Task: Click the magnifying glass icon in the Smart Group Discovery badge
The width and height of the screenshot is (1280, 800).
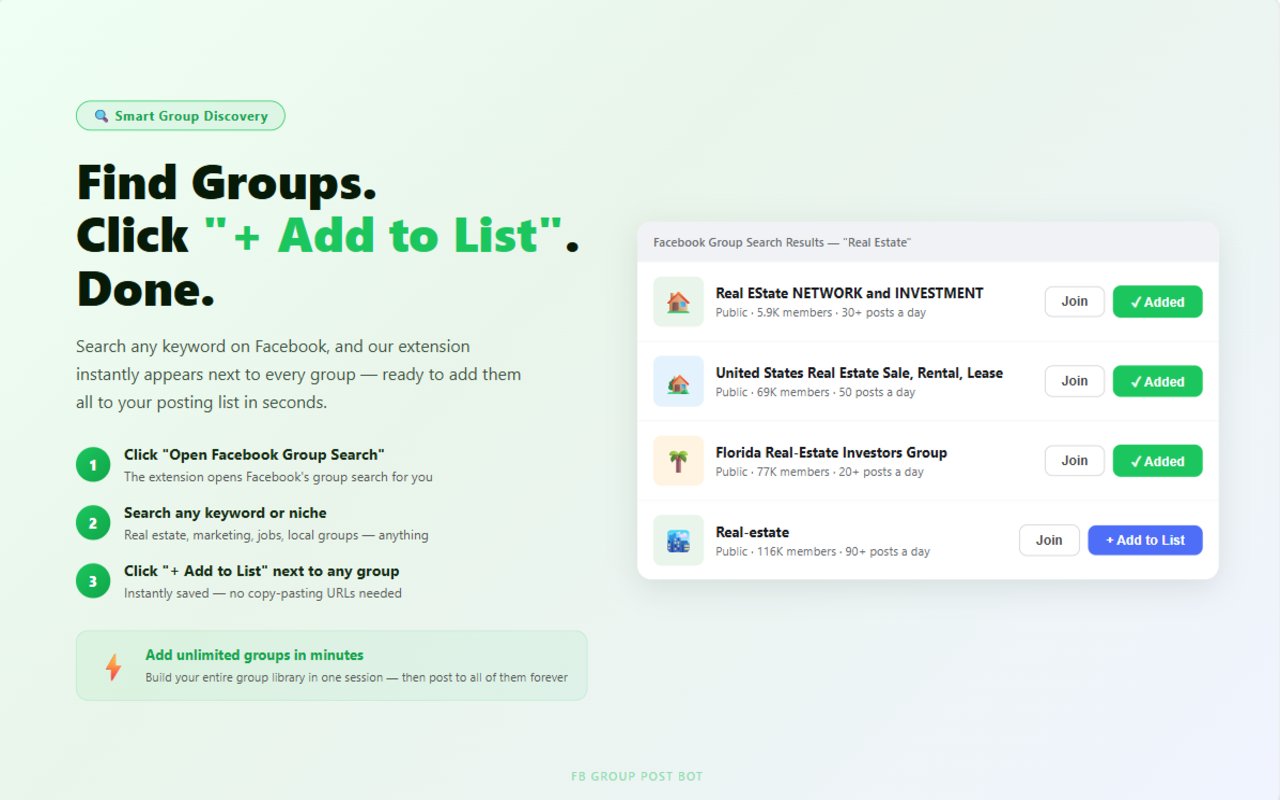Action: (100, 116)
